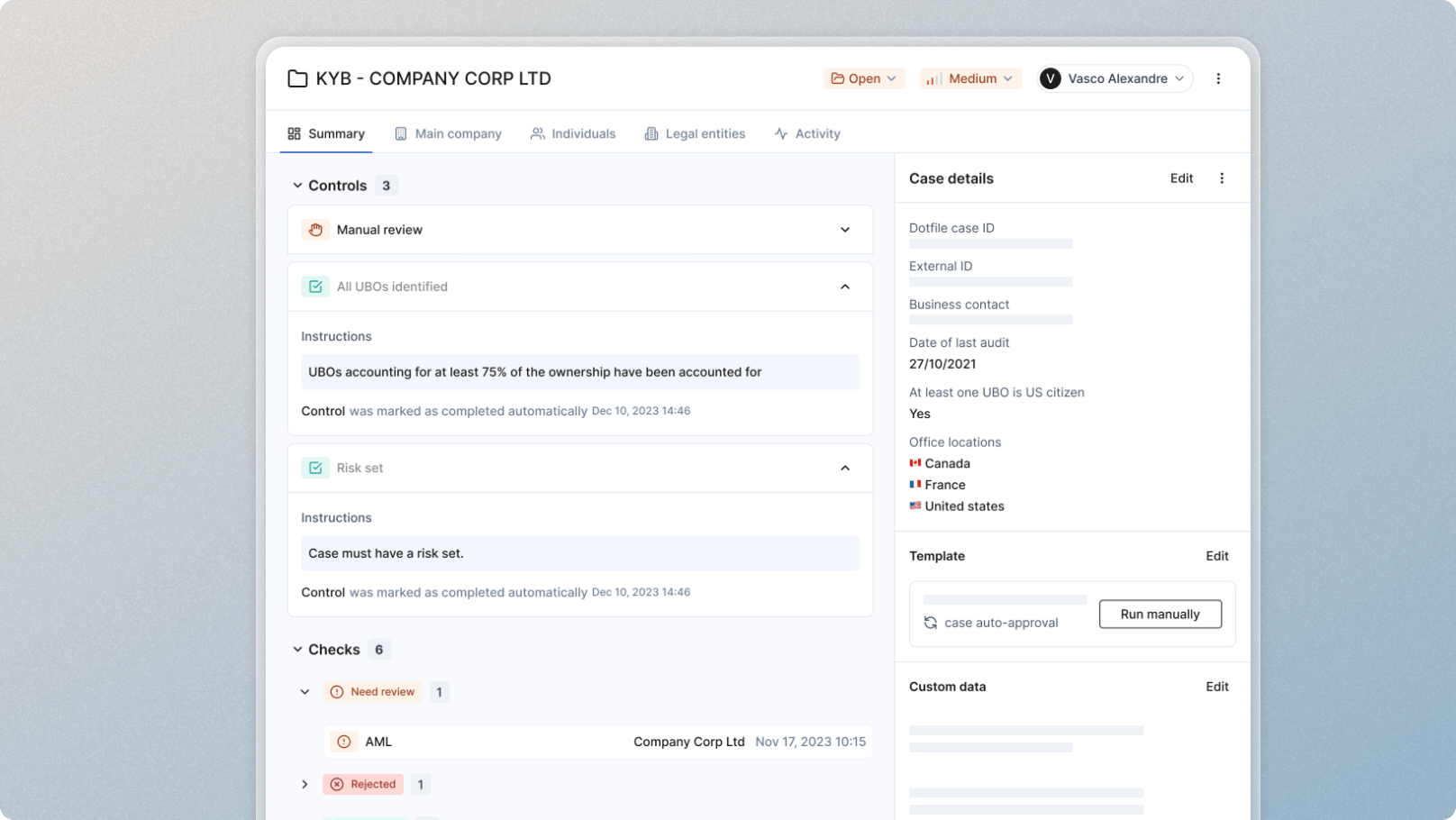The height and width of the screenshot is (820, 1456).
Task: Click the Nov 17, 2023 10:15 timestamp
Action: [811, 742]
